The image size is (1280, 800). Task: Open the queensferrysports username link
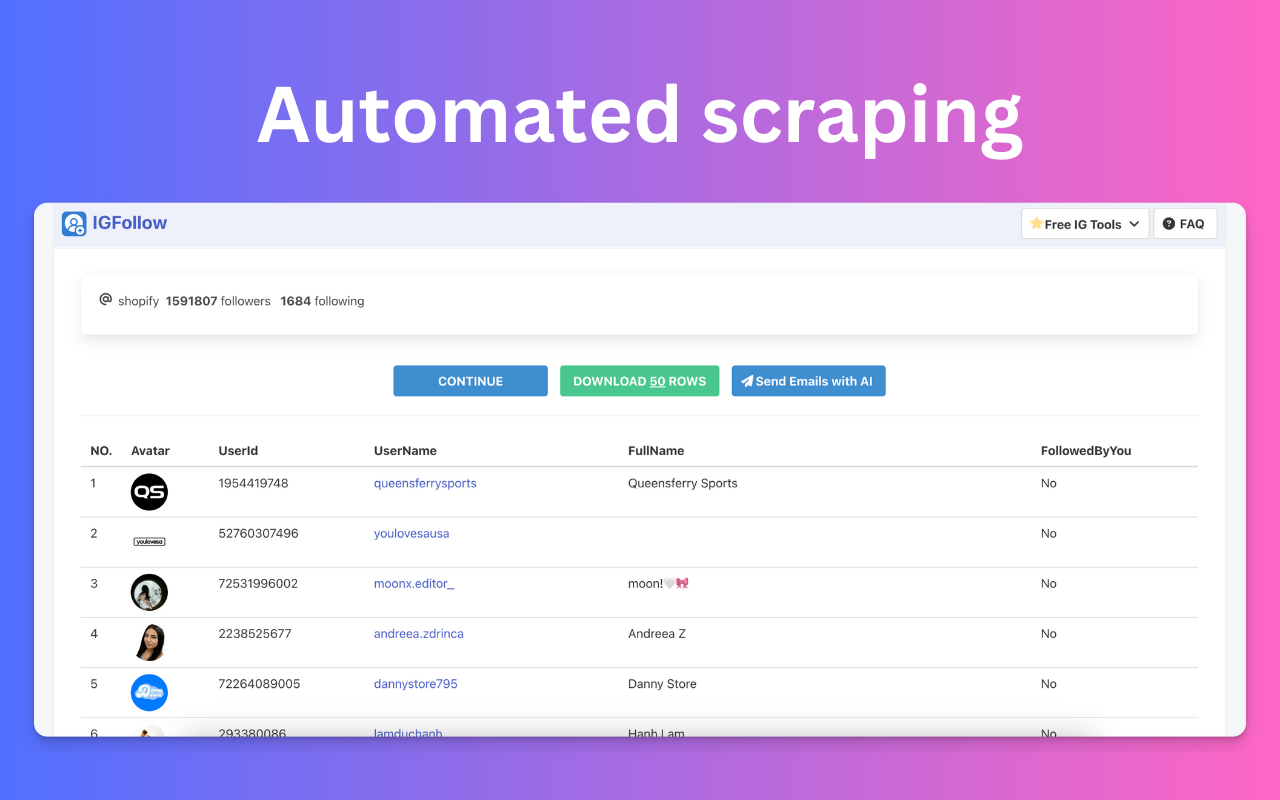click(425, 483)
